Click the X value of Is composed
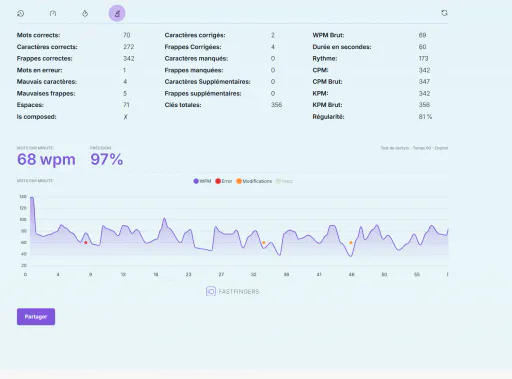The image size is (512, 379). [x=125, y=117]
